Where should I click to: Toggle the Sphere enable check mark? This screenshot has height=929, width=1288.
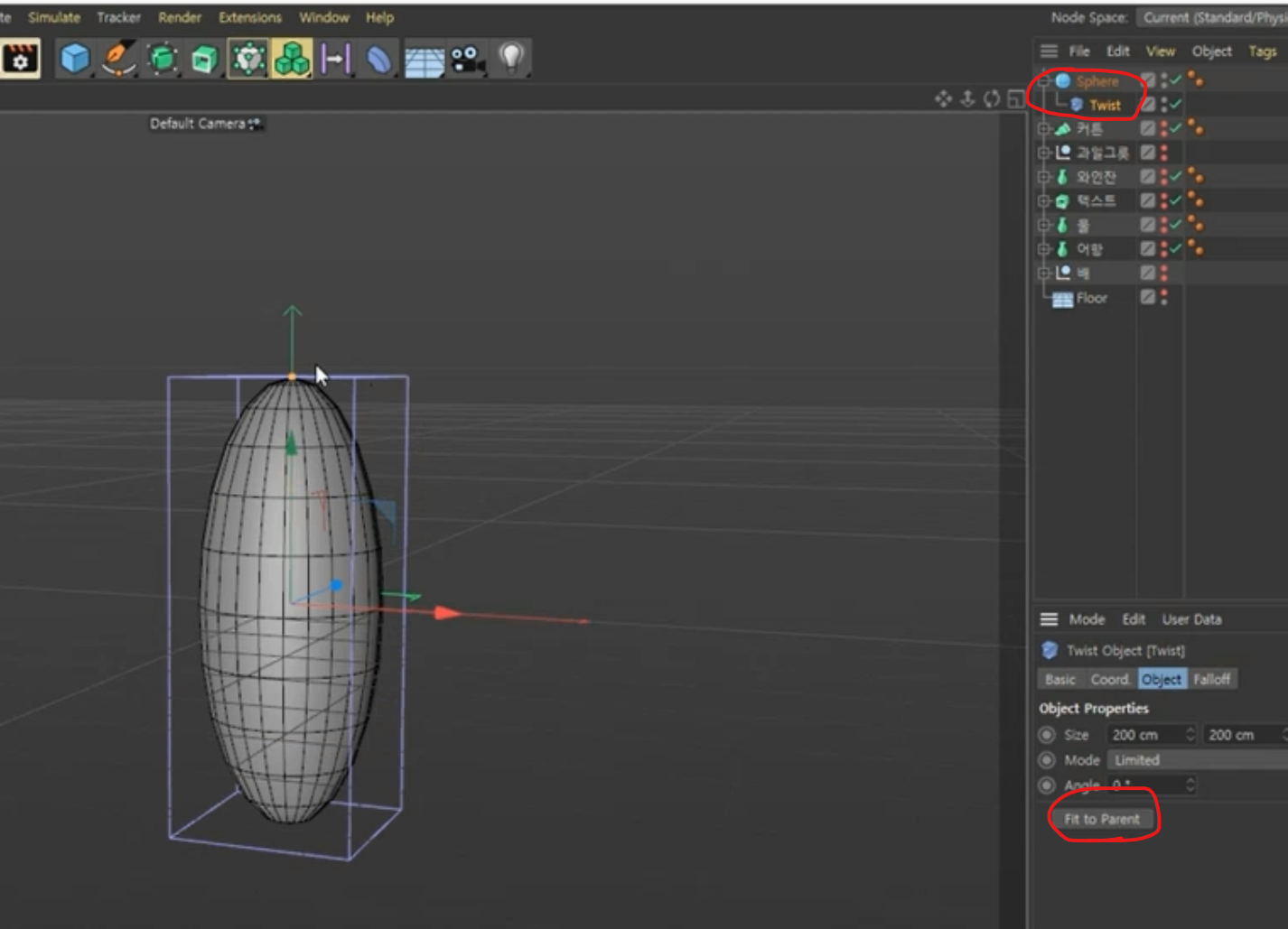pyautogui.click(x=1176, y=80)
